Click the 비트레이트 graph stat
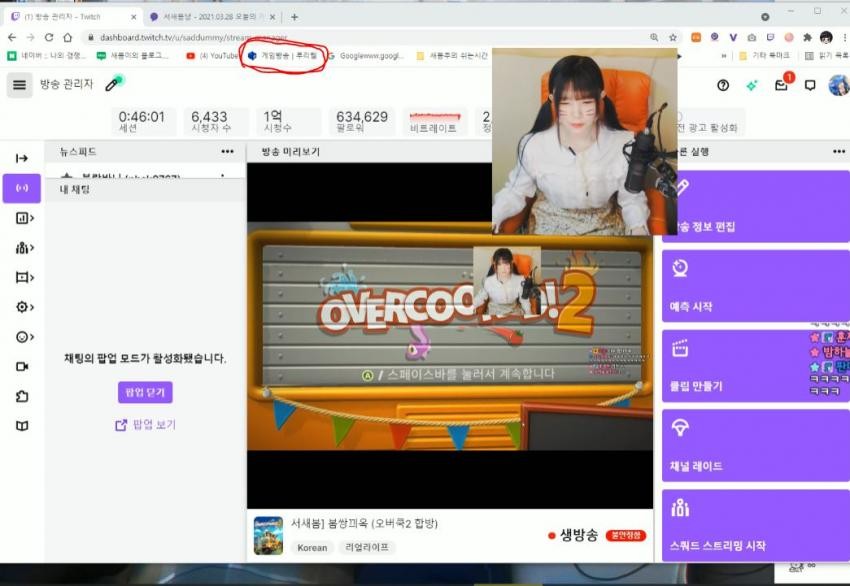The height and width of the screenshot is (586, 850). tap(435, 121)
